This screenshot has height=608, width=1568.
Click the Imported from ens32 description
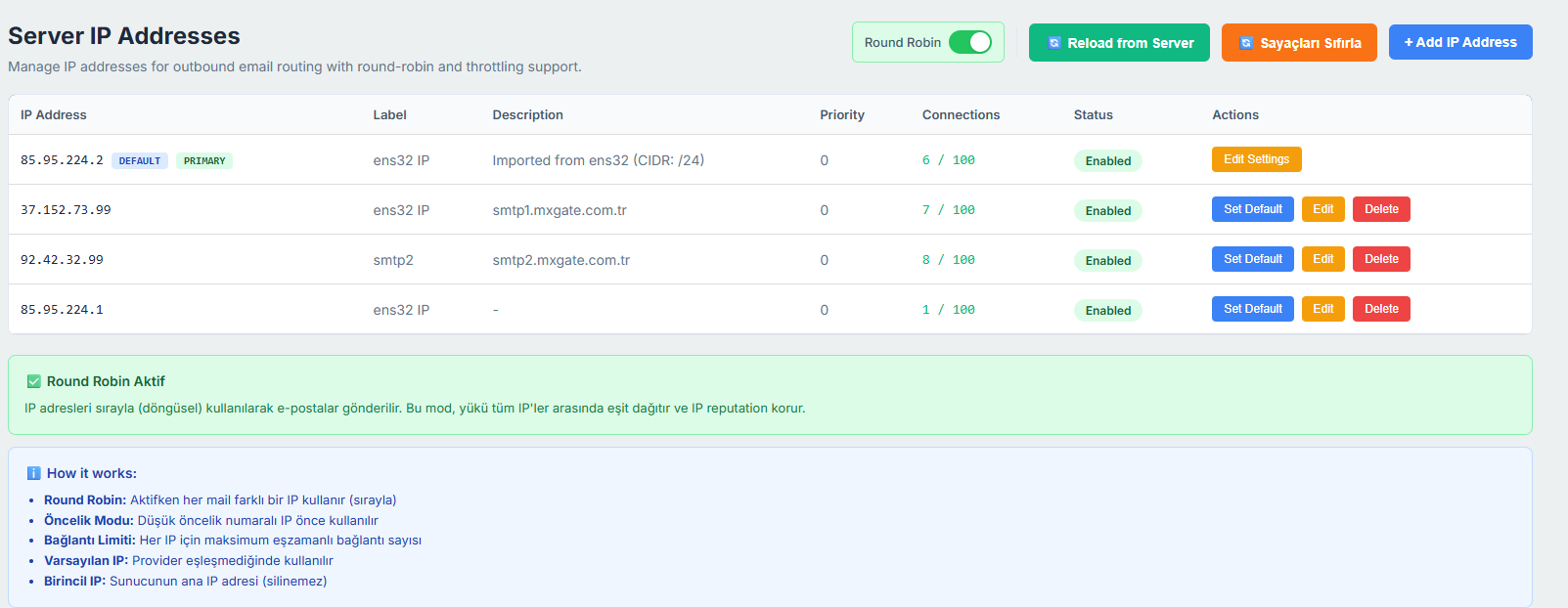tap(598, 160)
